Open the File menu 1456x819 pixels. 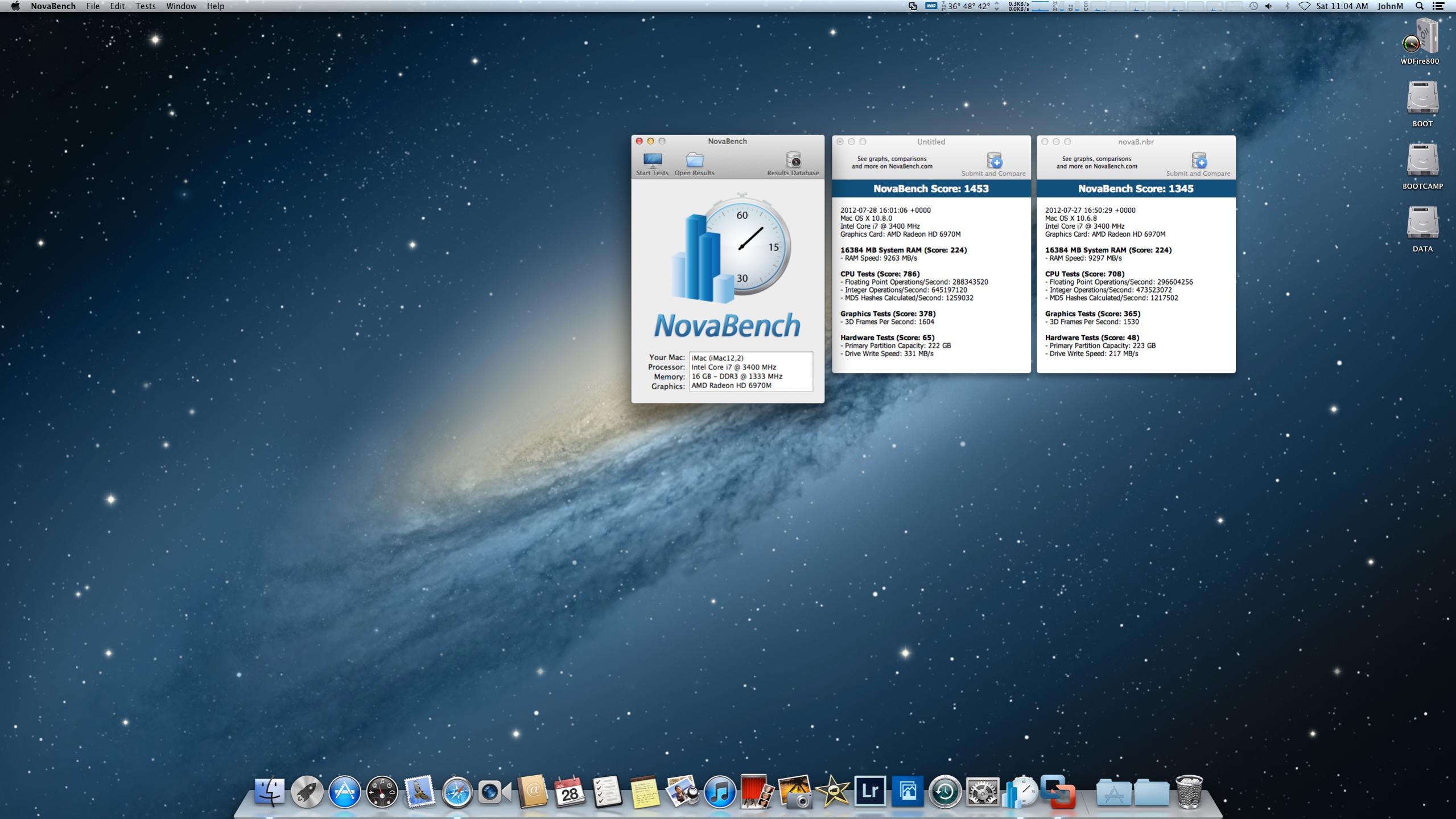(x=93, y=6)
